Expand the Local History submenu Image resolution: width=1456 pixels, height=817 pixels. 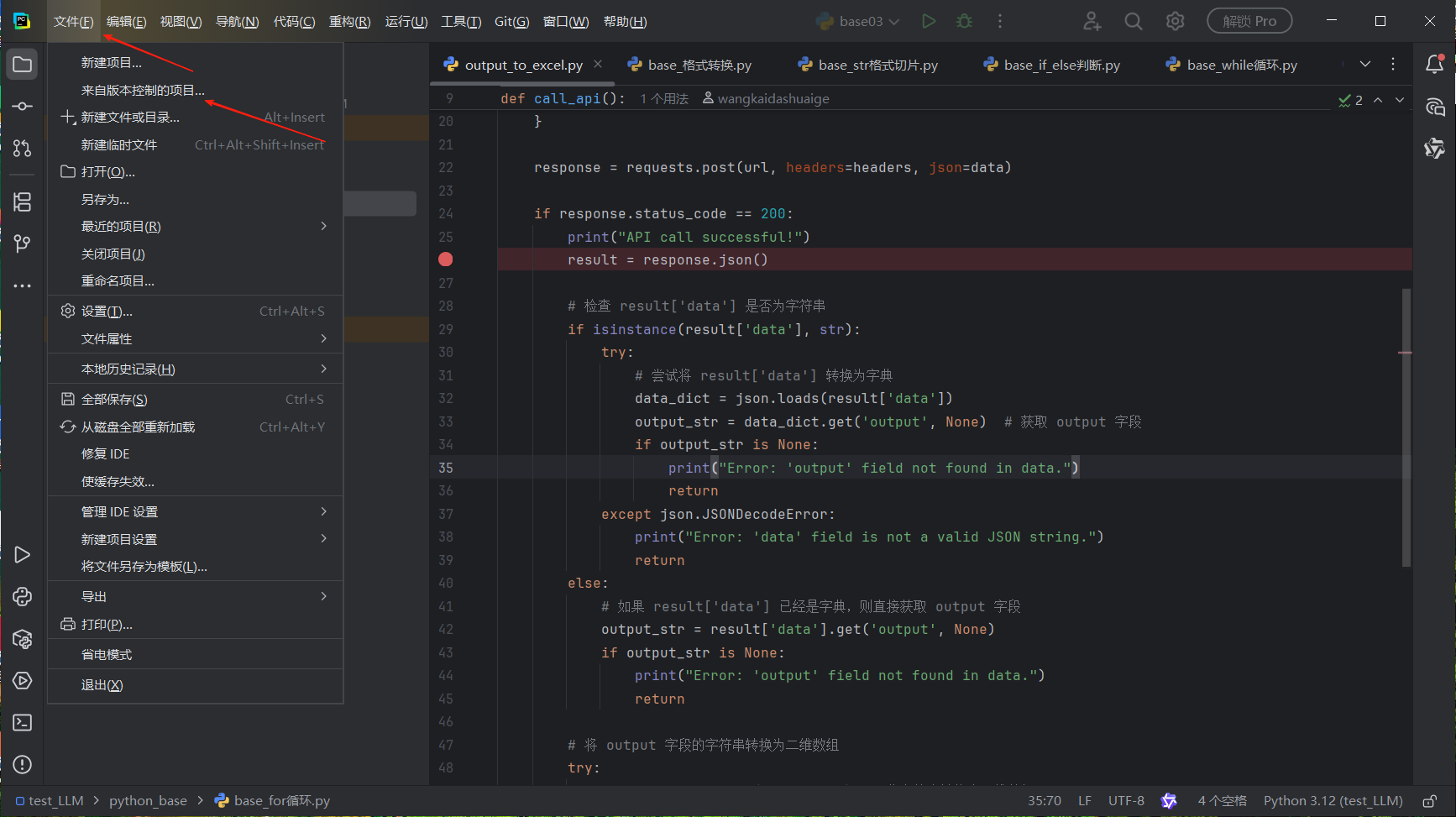195,369
